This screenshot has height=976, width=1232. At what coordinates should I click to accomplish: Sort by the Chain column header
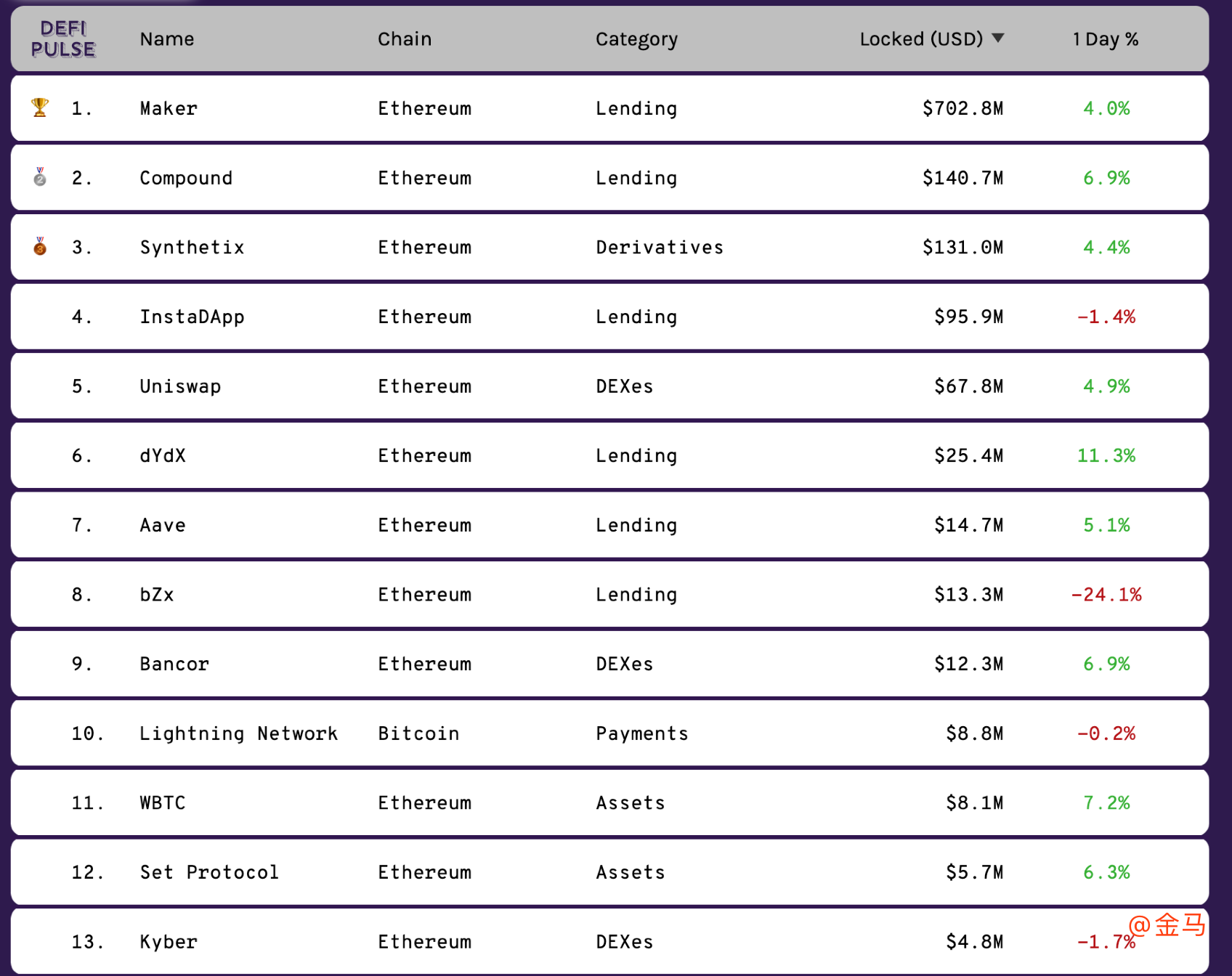tap(405, 39)
